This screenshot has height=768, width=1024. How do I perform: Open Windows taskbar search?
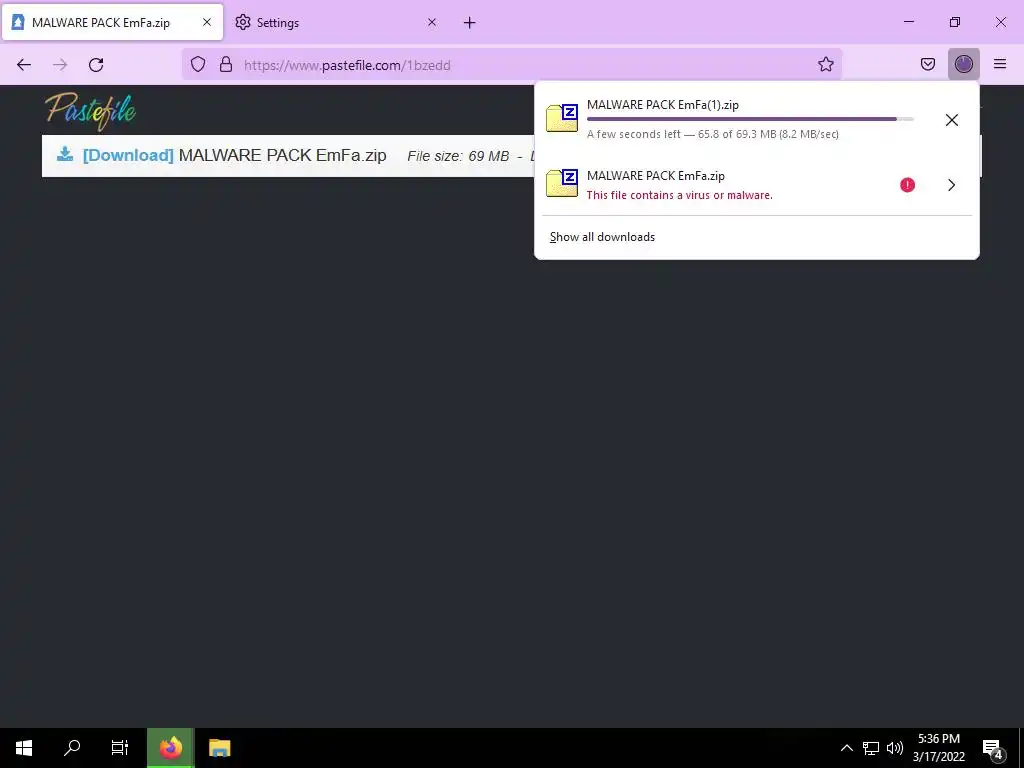(x=72, y=748)
